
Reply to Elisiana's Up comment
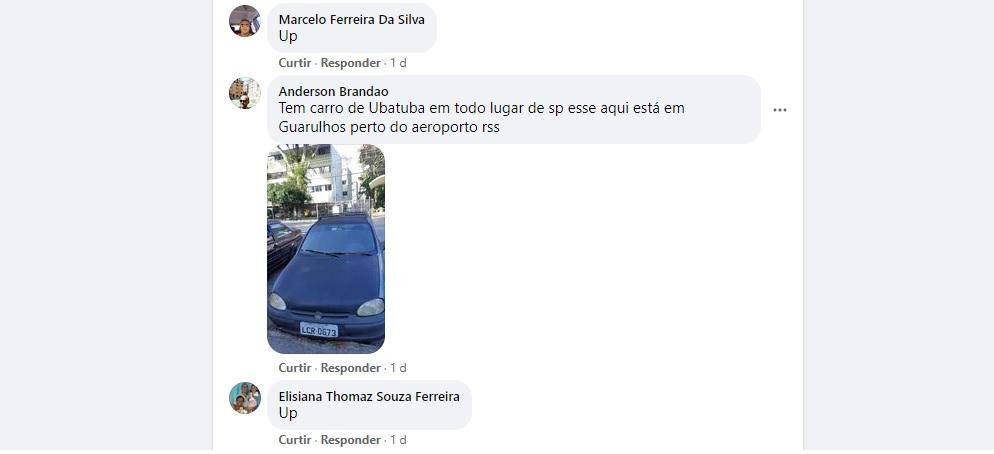point(351,439)
